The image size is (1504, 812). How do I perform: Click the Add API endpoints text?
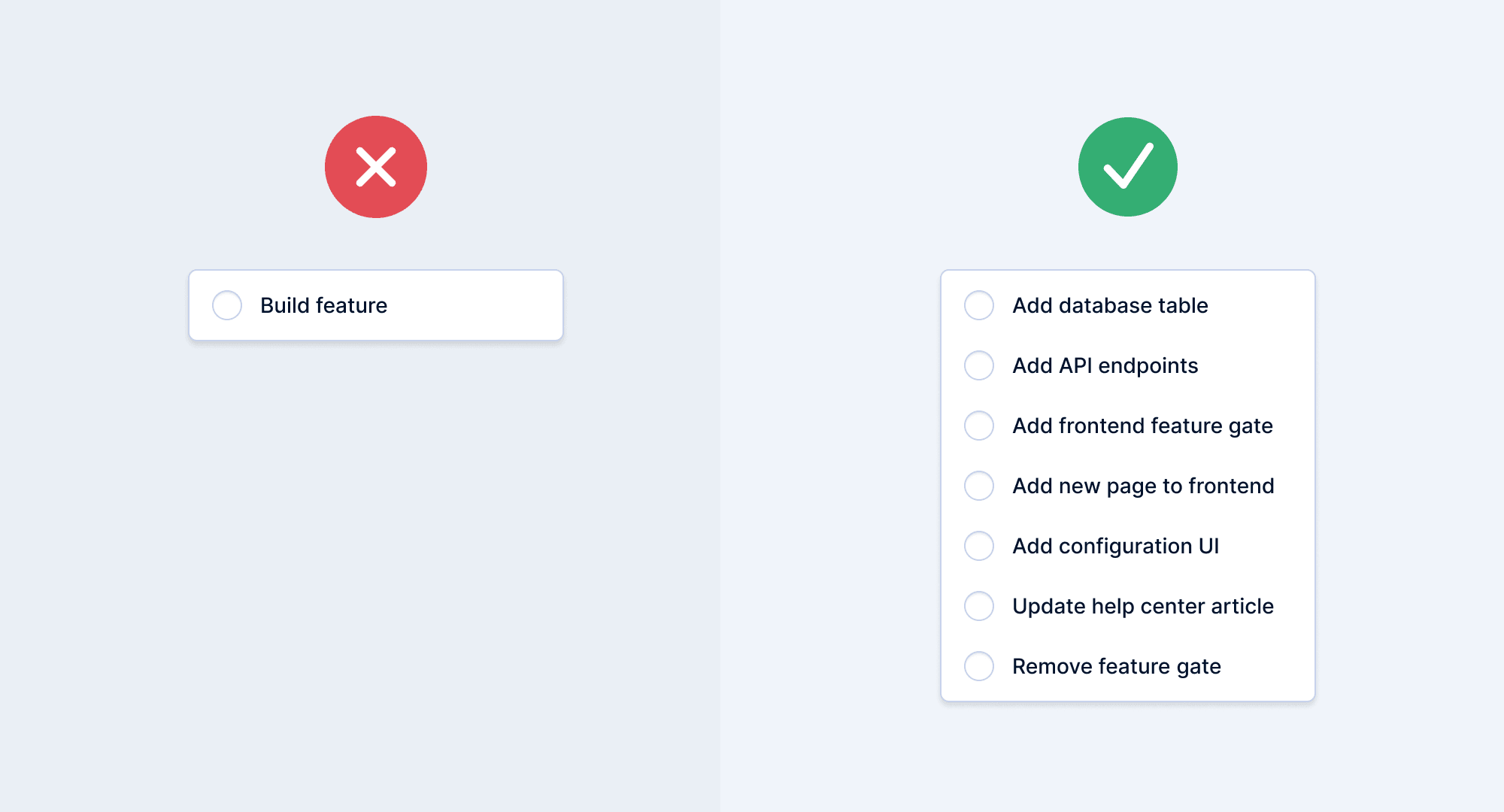(x=1105, y=365)
